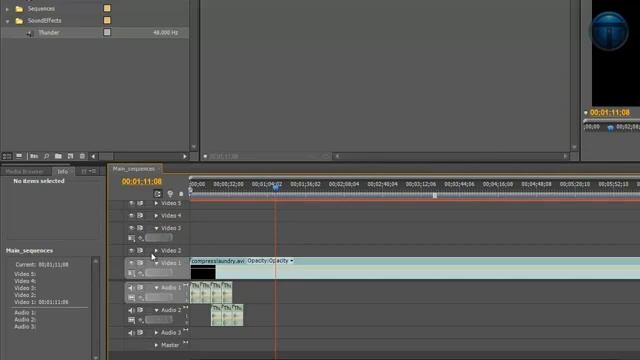Click Audio 3 track output channel icon

click(186, 330)
